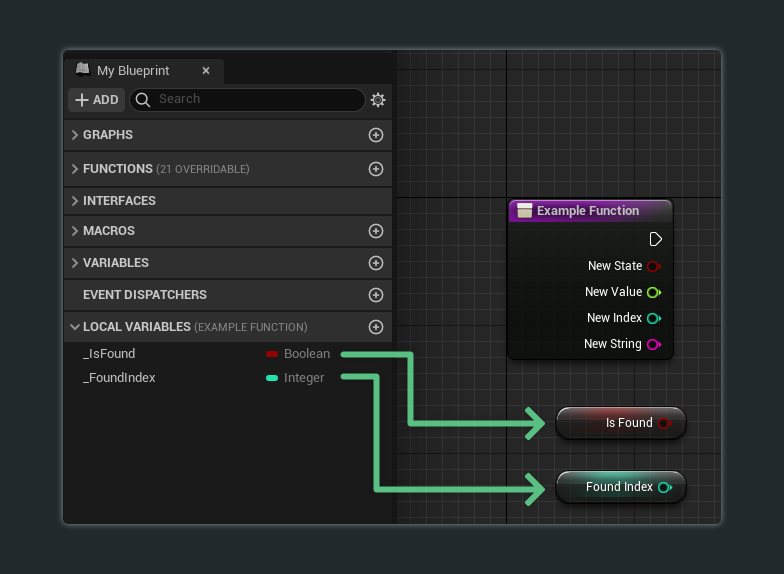Add a new variable via plus icon
The image size is (784, 574).
pyautogui.click(x=376, y=263)
